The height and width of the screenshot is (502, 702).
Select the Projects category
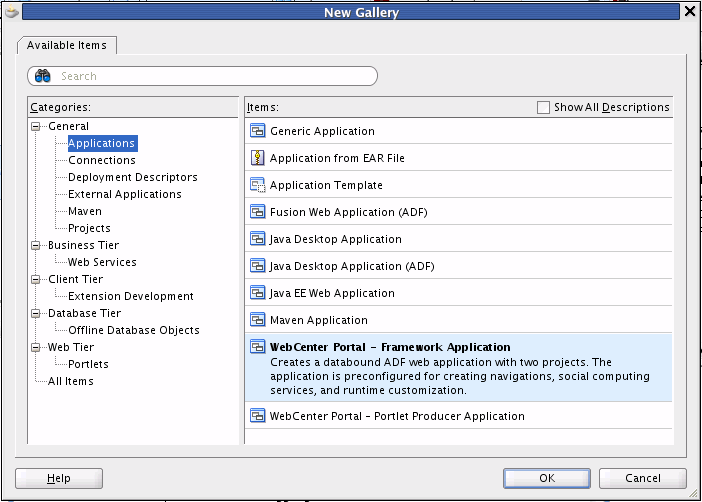[89, 228]
